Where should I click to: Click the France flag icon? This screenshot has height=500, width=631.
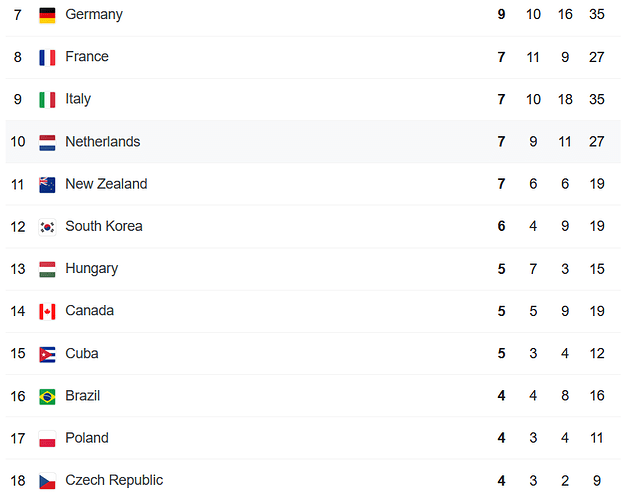point(47,58)
